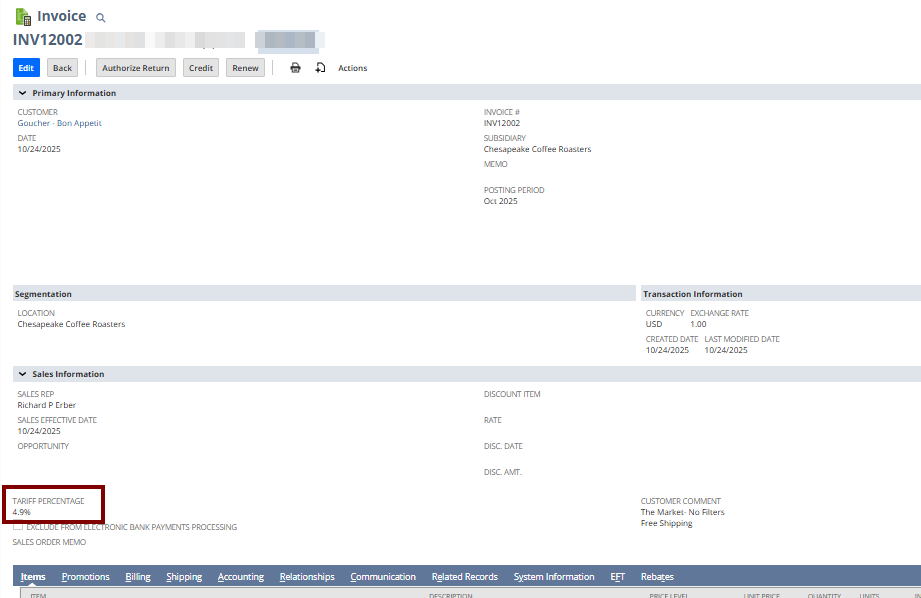Click the Back button
This screenshot has height=598, width=921.
[62, 68]
